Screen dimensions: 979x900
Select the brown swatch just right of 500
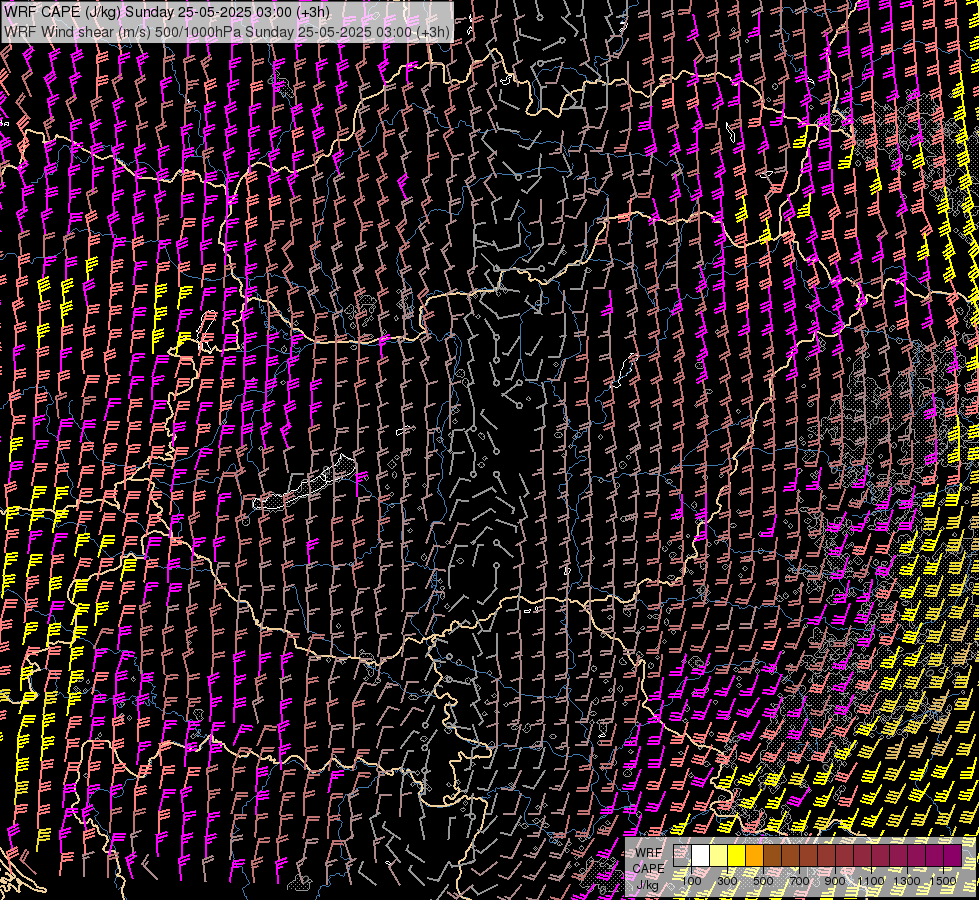(772, 855)
